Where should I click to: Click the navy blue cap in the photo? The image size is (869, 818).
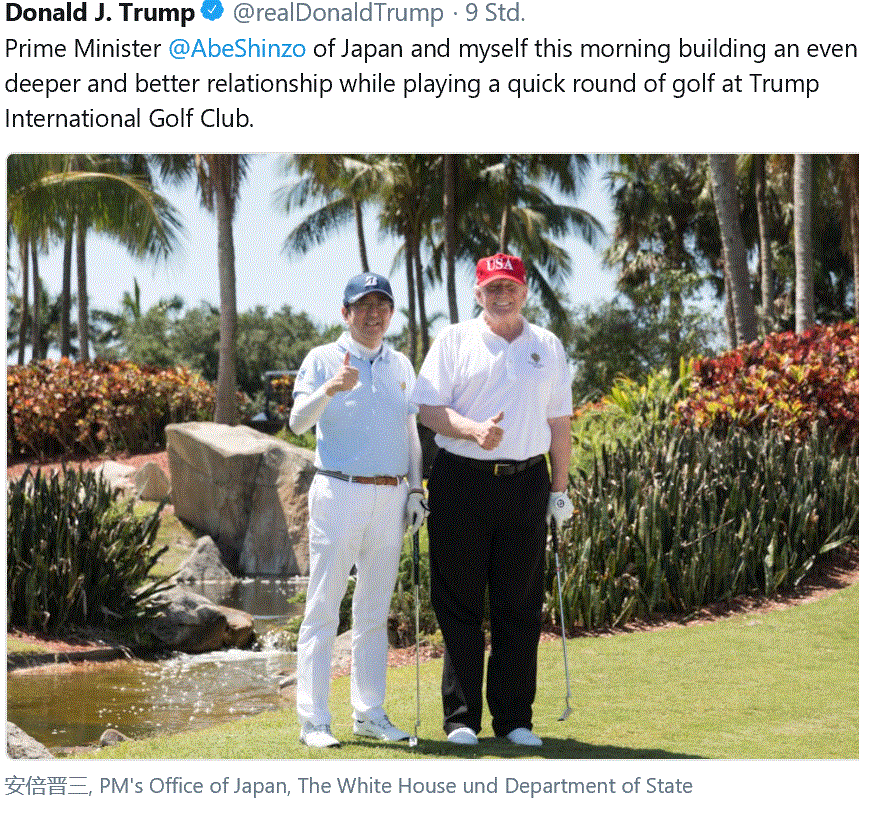click(367, 289)
